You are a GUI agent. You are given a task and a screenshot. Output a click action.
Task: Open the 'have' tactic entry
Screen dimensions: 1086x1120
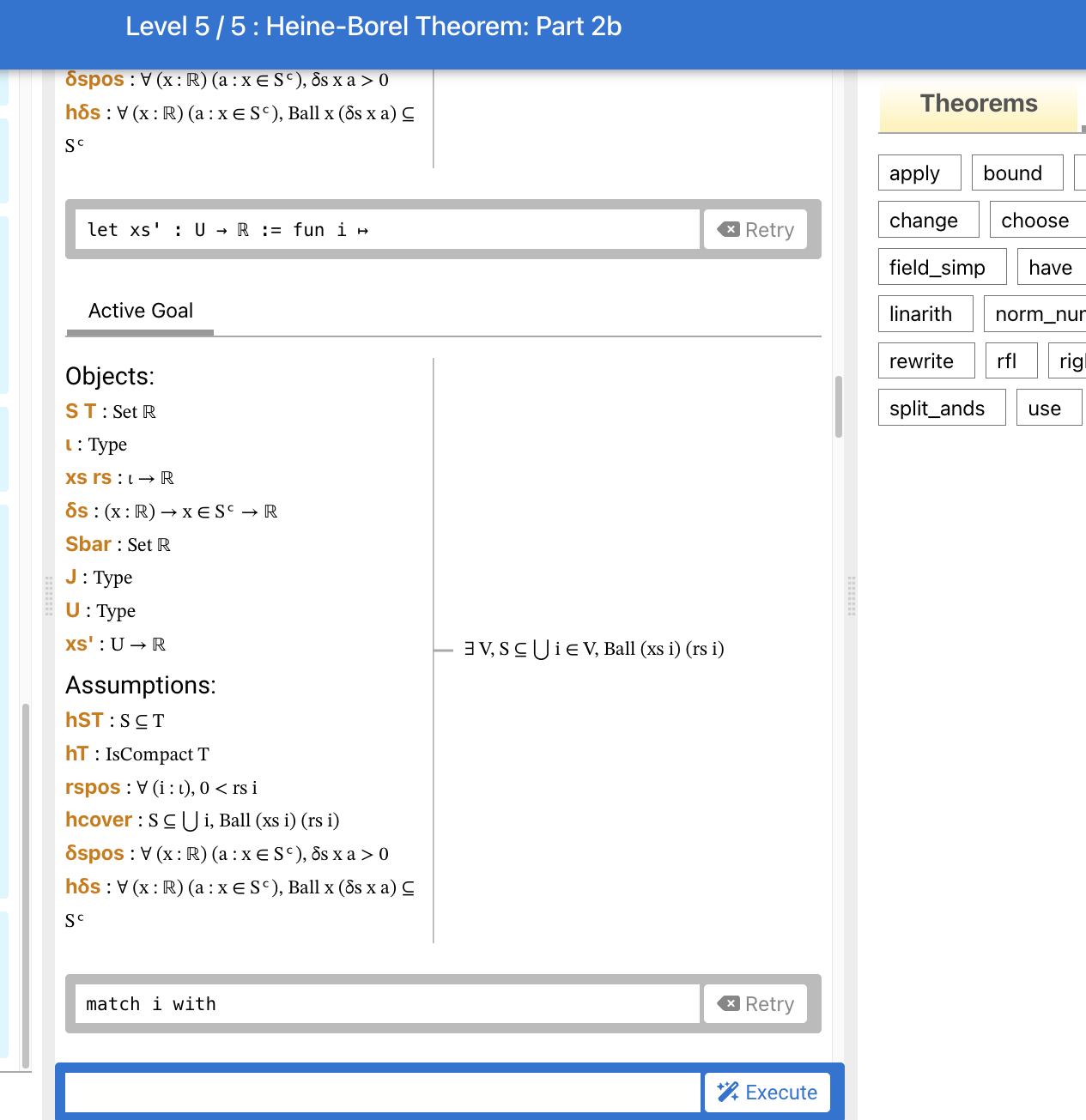(x=1050, y=267)
